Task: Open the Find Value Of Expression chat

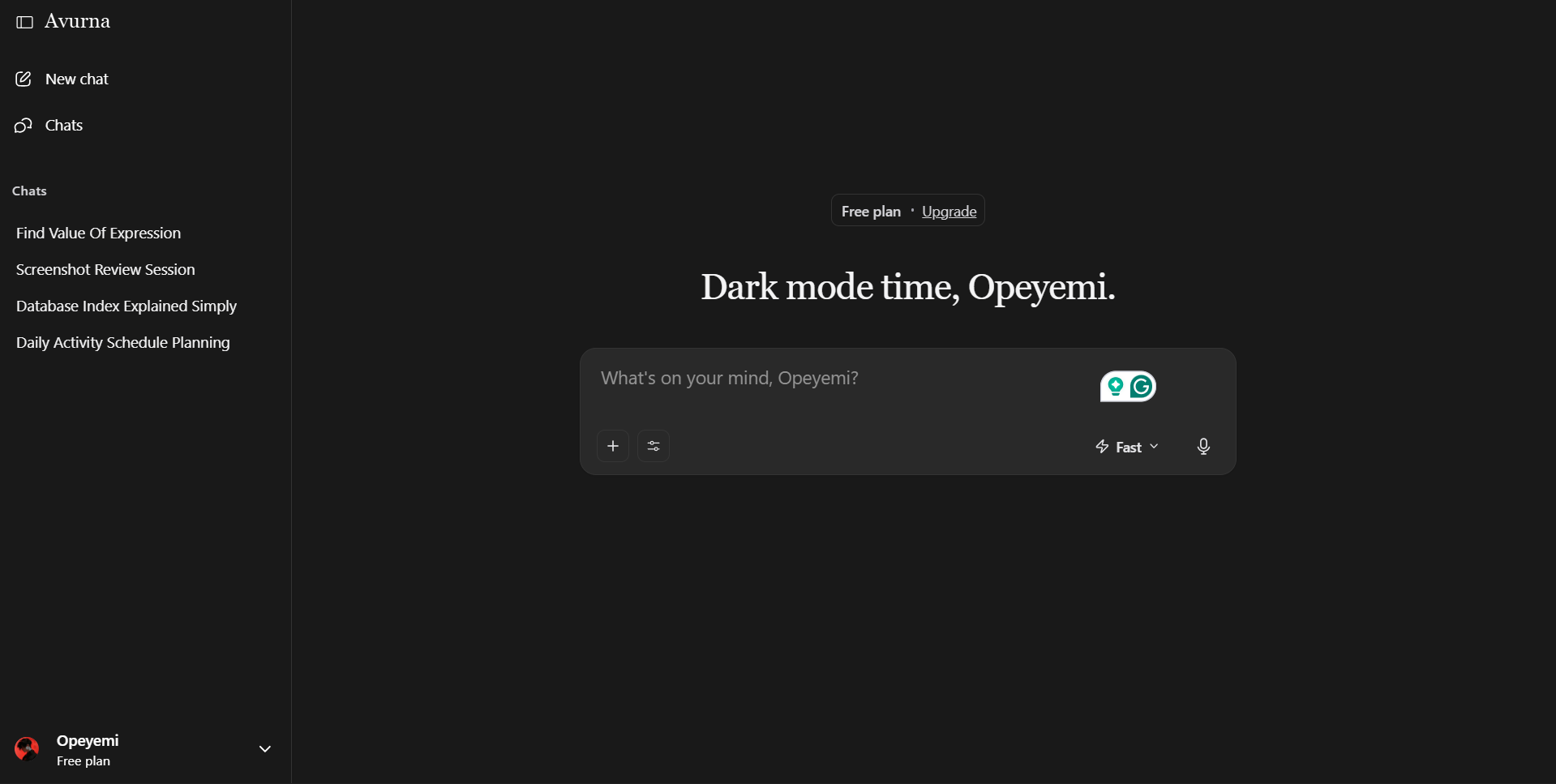Action: click(98, 233)
